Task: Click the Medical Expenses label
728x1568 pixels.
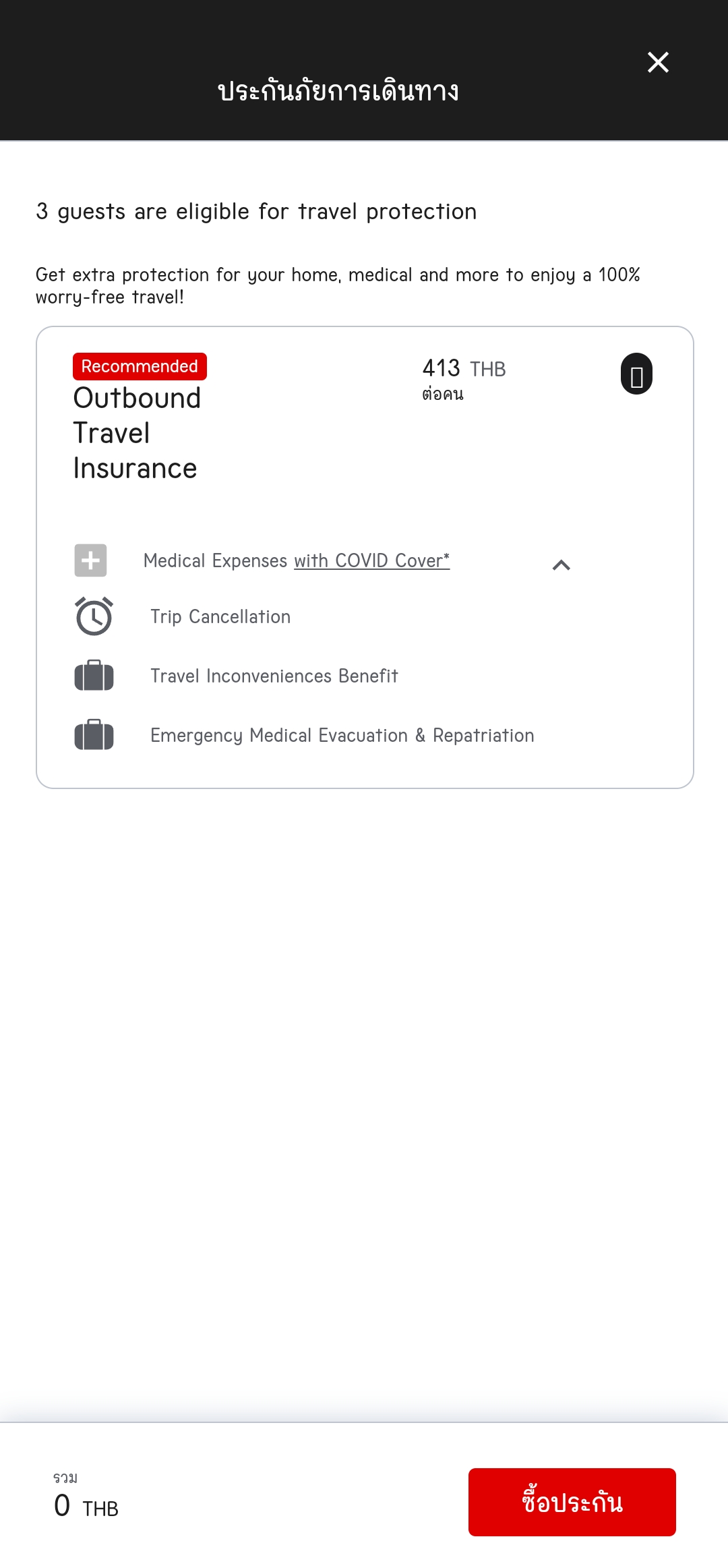Action: pos(216,560)
